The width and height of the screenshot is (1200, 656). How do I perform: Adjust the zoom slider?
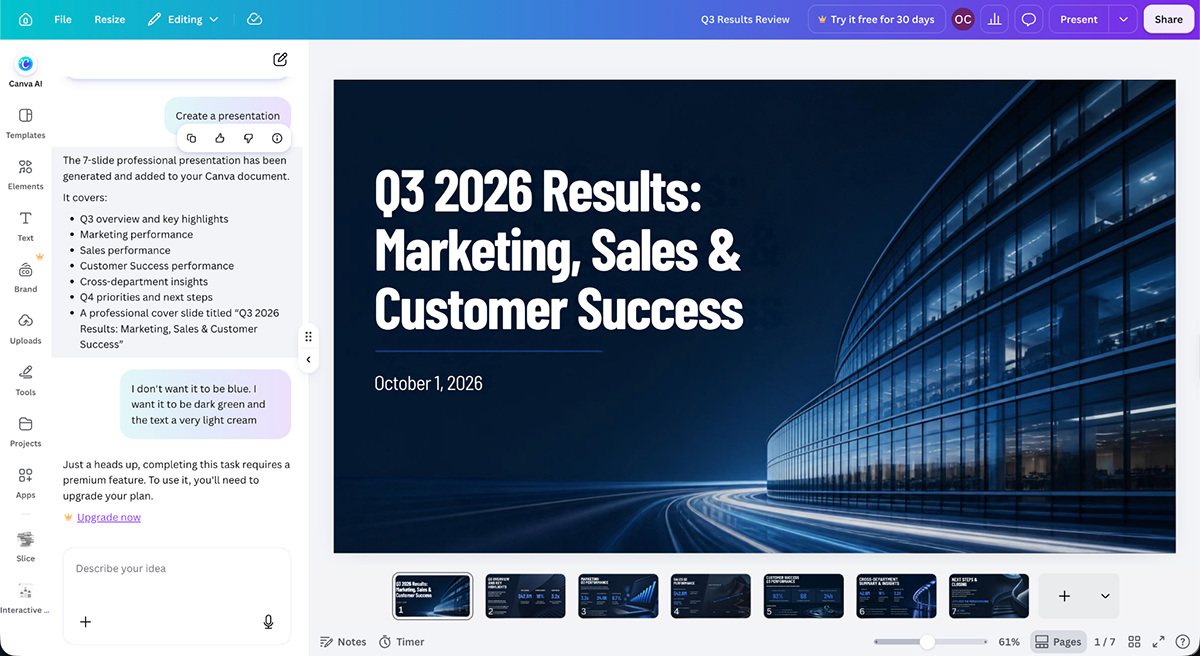(x=928, y=642)
